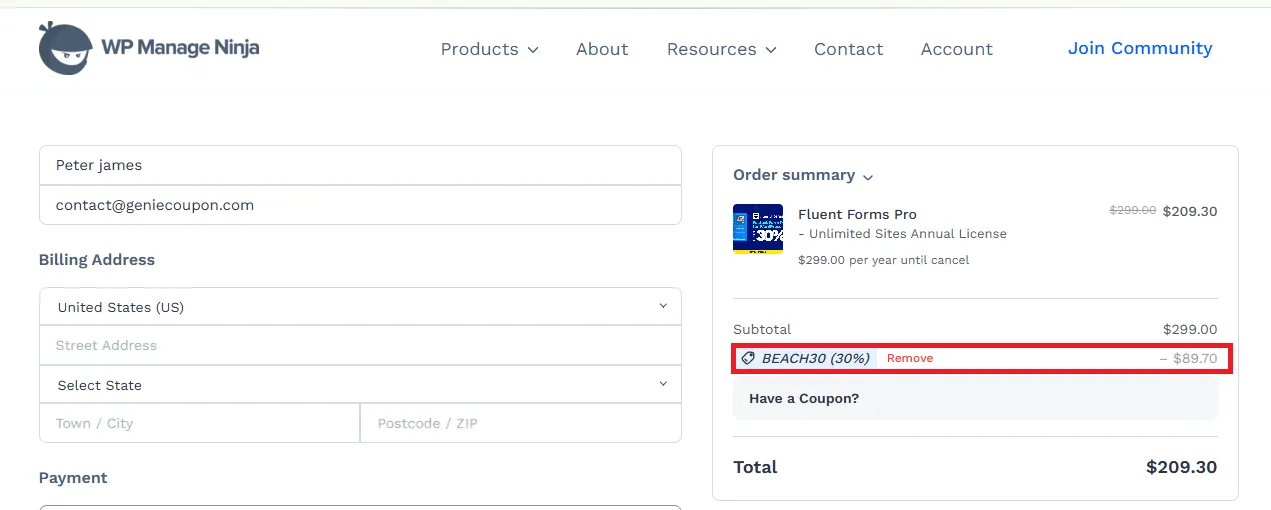Click the – $89.70 discount amount
The height and width of the screenshot is (510, 1271).
(1189, 358)
